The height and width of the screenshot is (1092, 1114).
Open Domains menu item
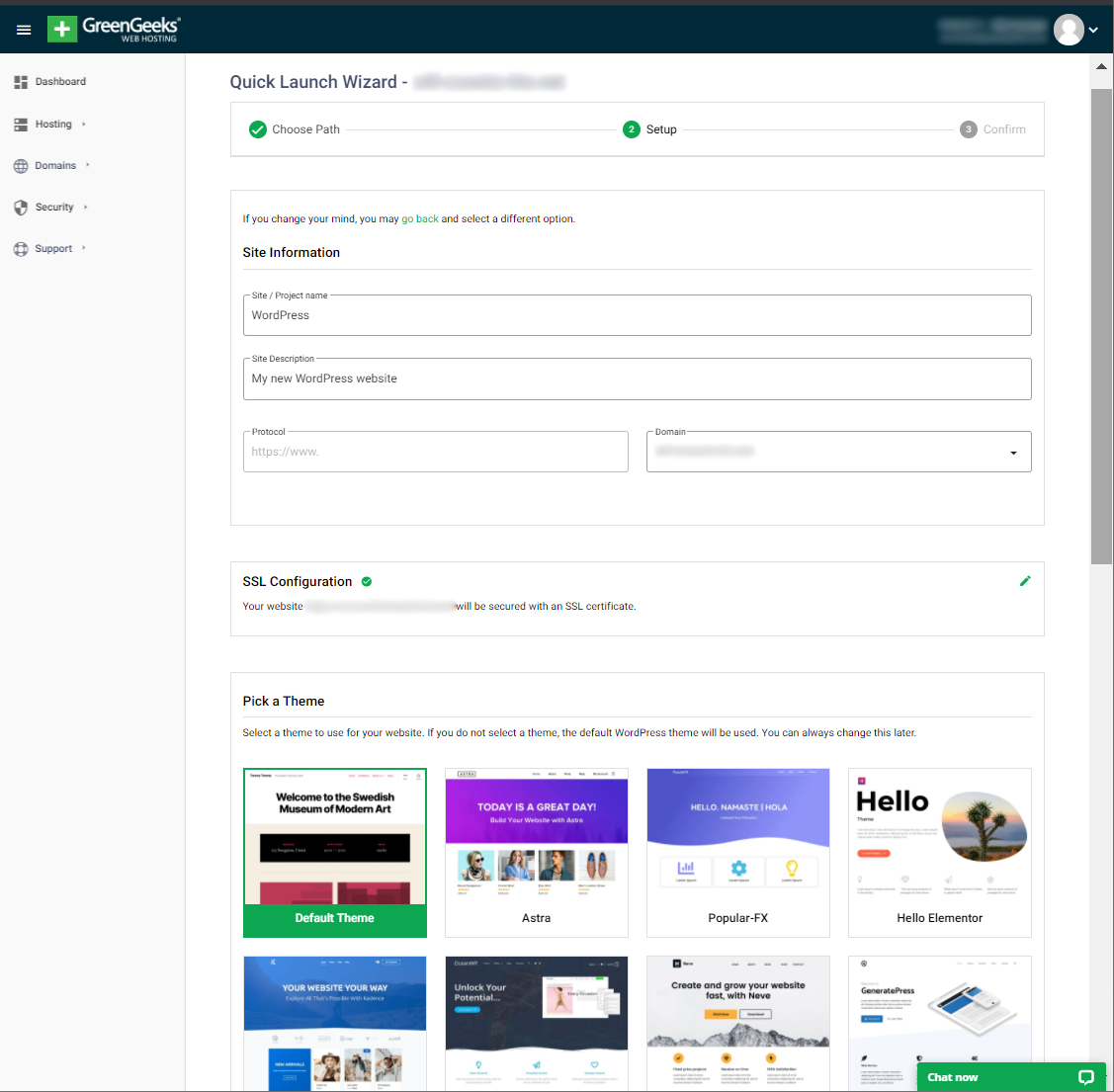tap(55, 166)
